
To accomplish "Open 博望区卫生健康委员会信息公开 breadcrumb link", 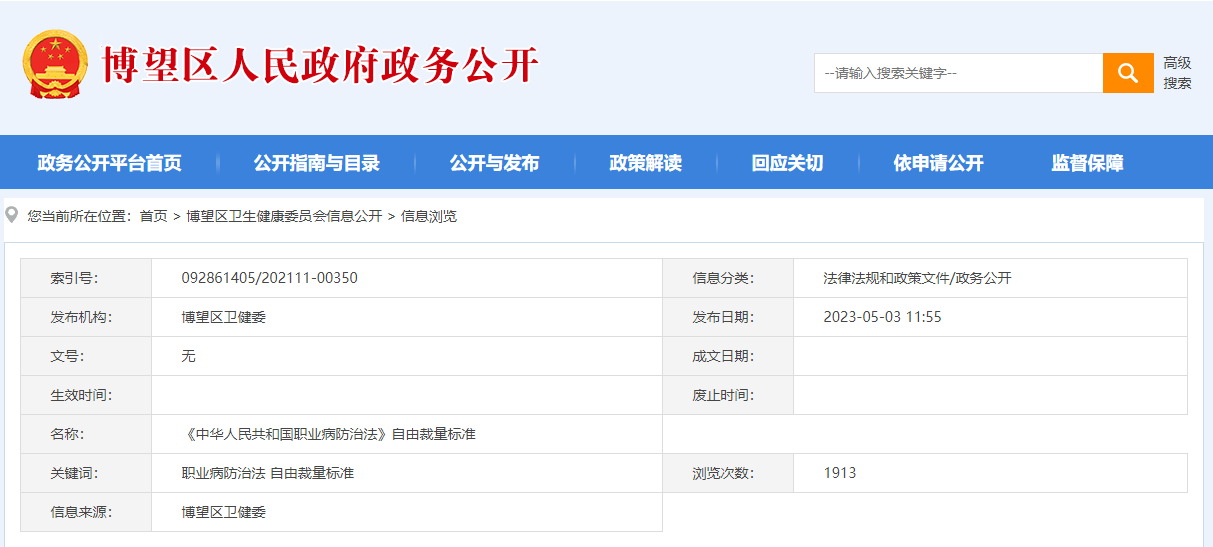I will [284, 216].
